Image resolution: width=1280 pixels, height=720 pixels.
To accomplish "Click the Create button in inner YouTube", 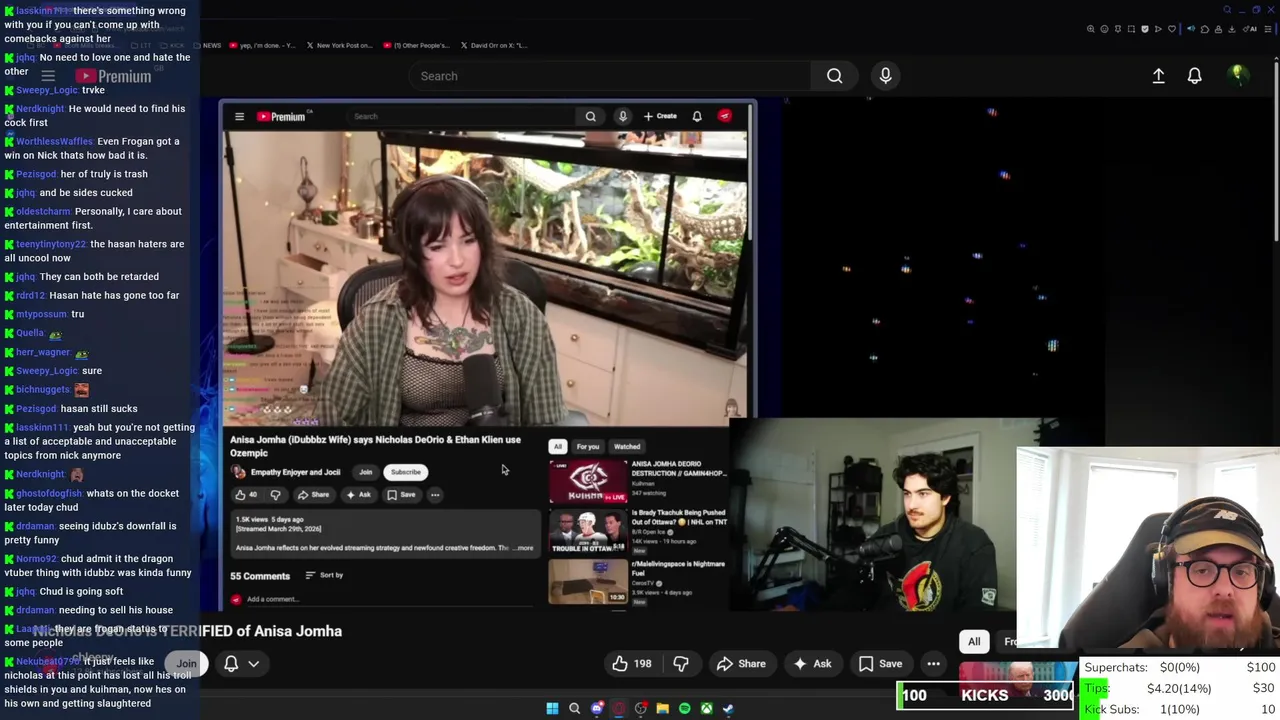I will point(660,117).
